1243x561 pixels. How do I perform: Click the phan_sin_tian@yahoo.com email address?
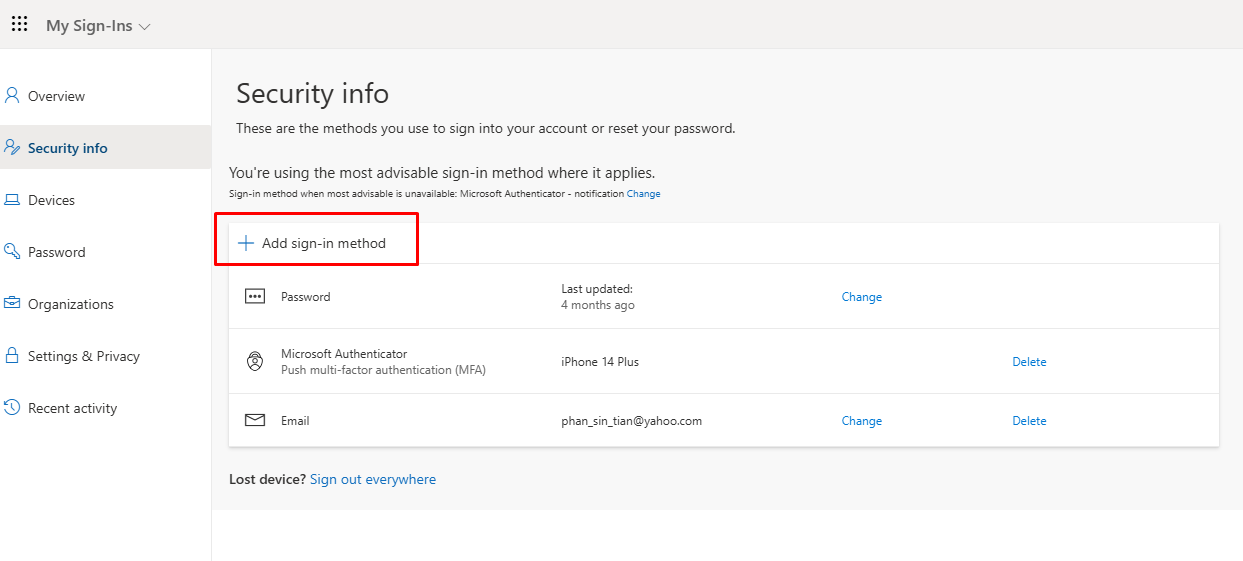(632, 421)
